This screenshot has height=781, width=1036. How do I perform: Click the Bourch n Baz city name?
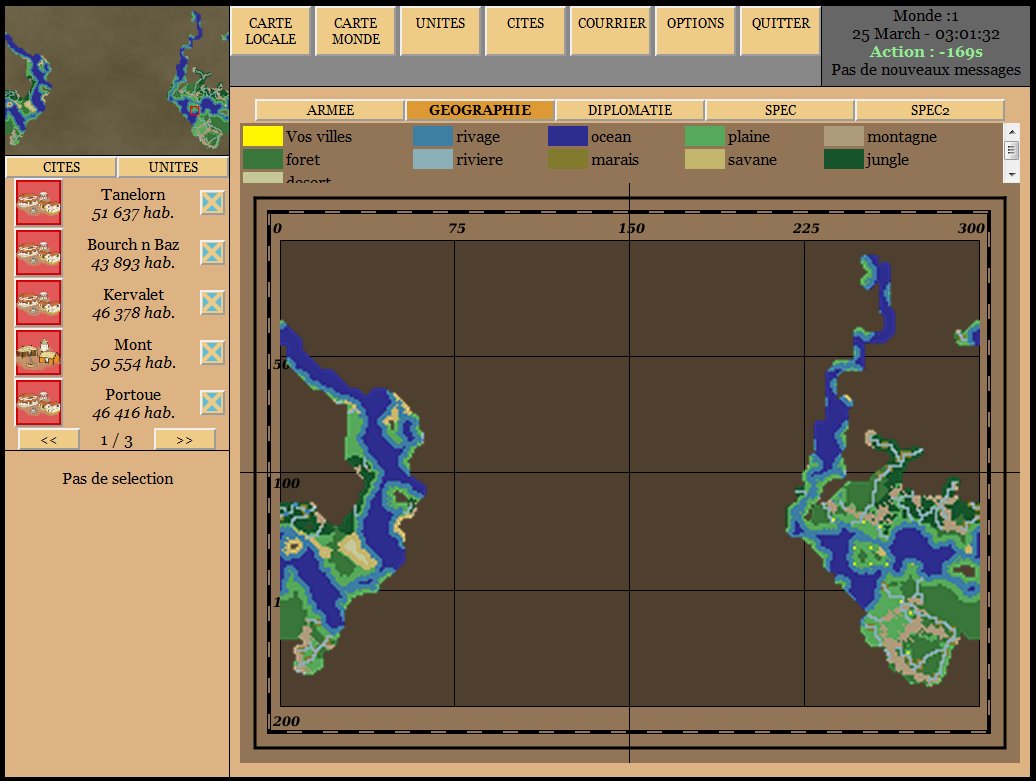click(133, 244)
